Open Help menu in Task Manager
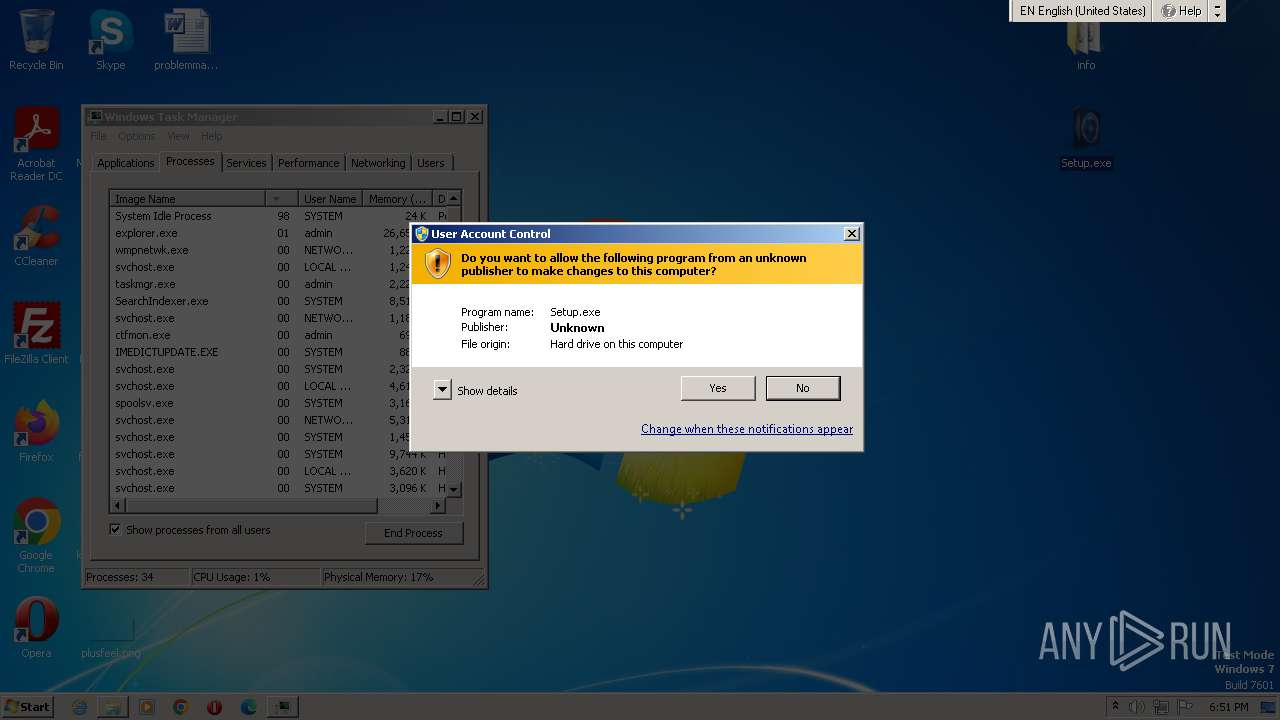 pyautogui.click(x=211, y=136)
